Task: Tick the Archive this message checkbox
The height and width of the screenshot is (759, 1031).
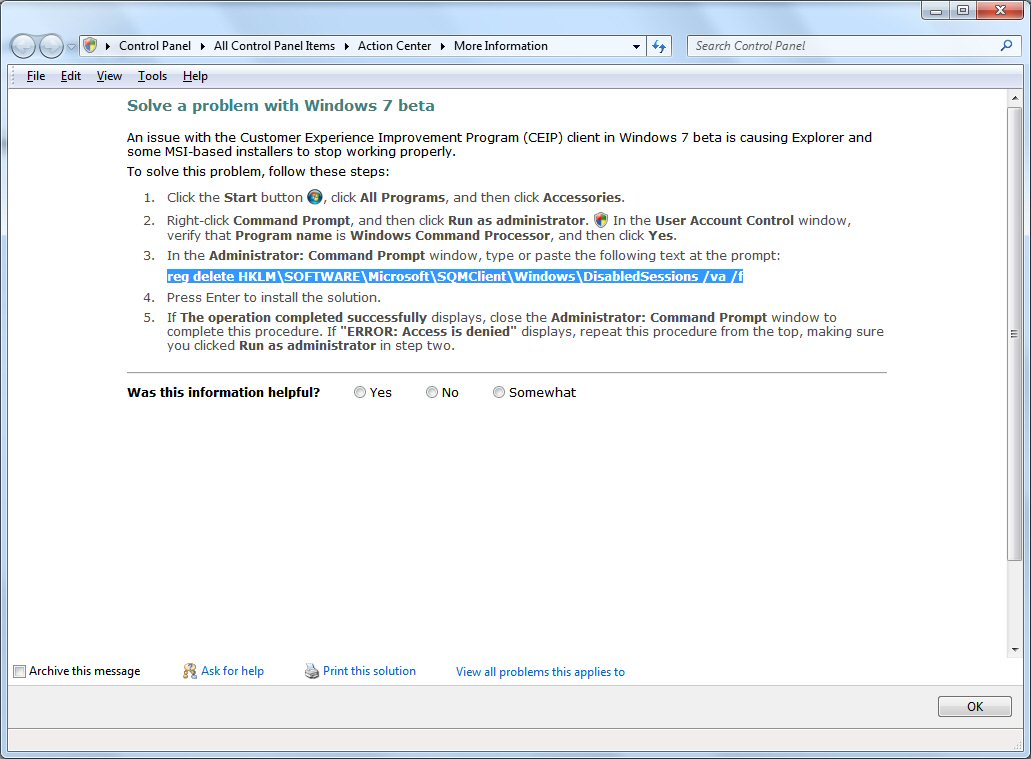Action: pyautogui.click(x=20, y=671)
